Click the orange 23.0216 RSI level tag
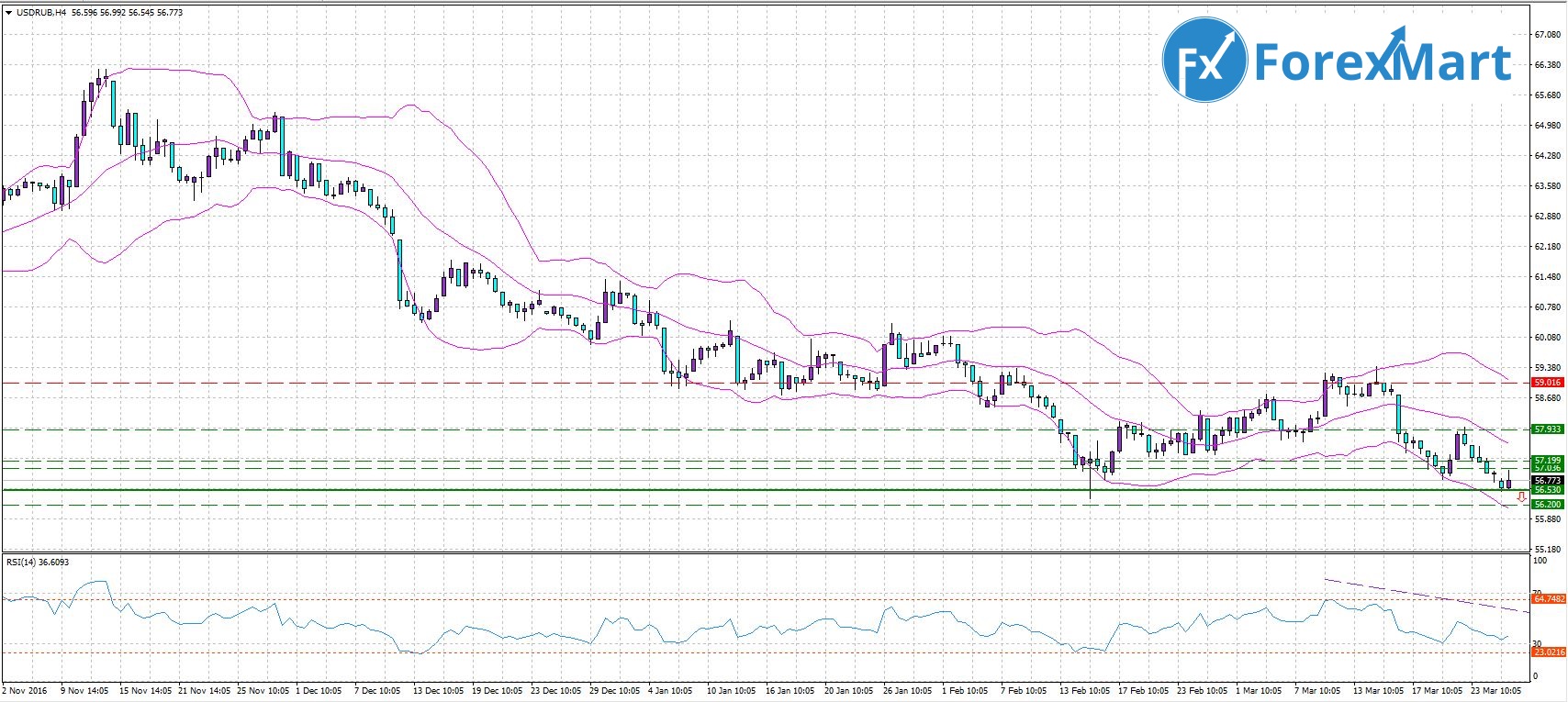This screenshot has height=702, width=1568. 1548,652
